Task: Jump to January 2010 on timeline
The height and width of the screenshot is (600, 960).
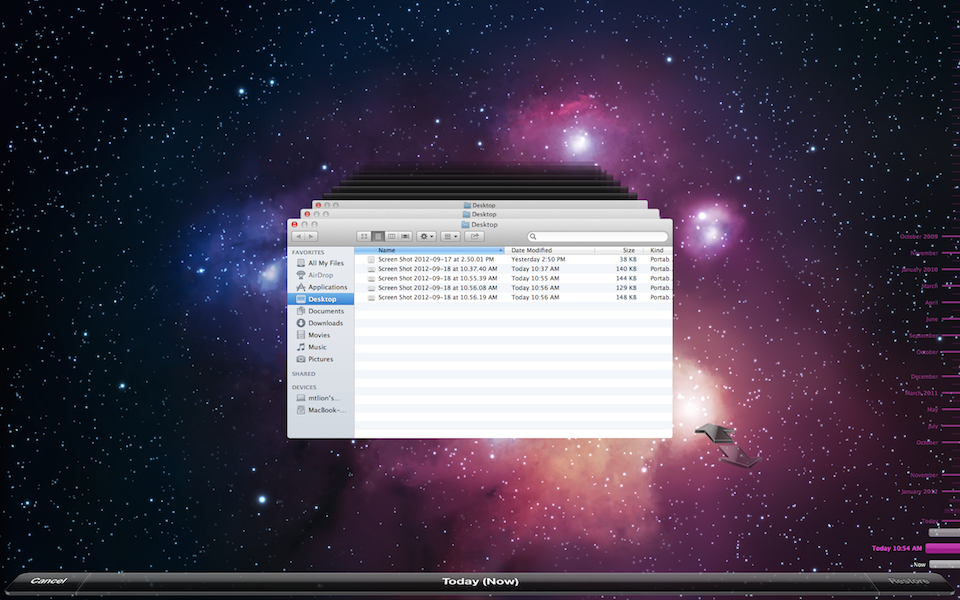Action: 920,269
